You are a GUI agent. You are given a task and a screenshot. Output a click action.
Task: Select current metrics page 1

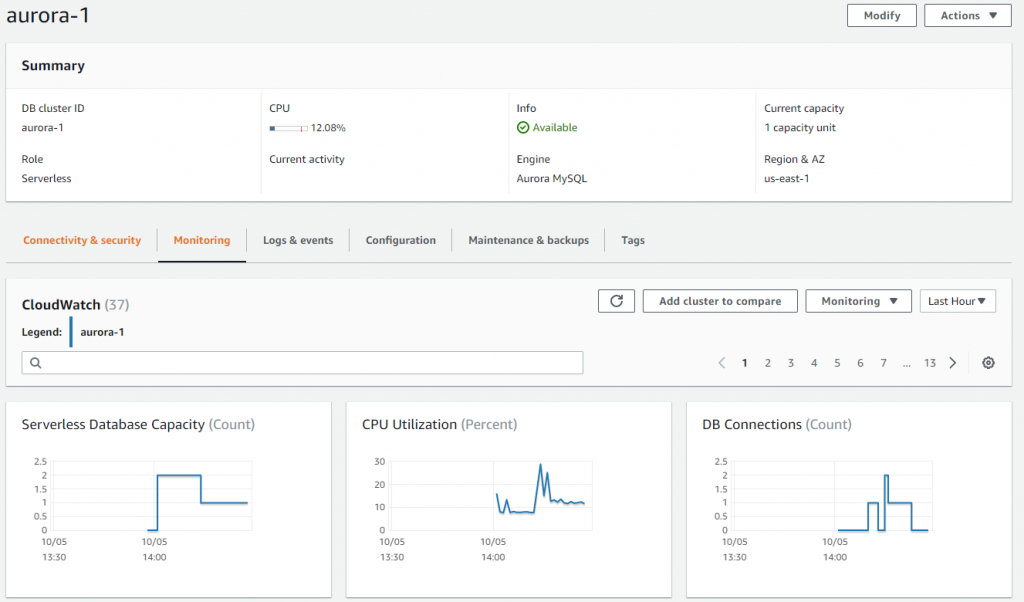pyautogui.click(x=744, y=363)
